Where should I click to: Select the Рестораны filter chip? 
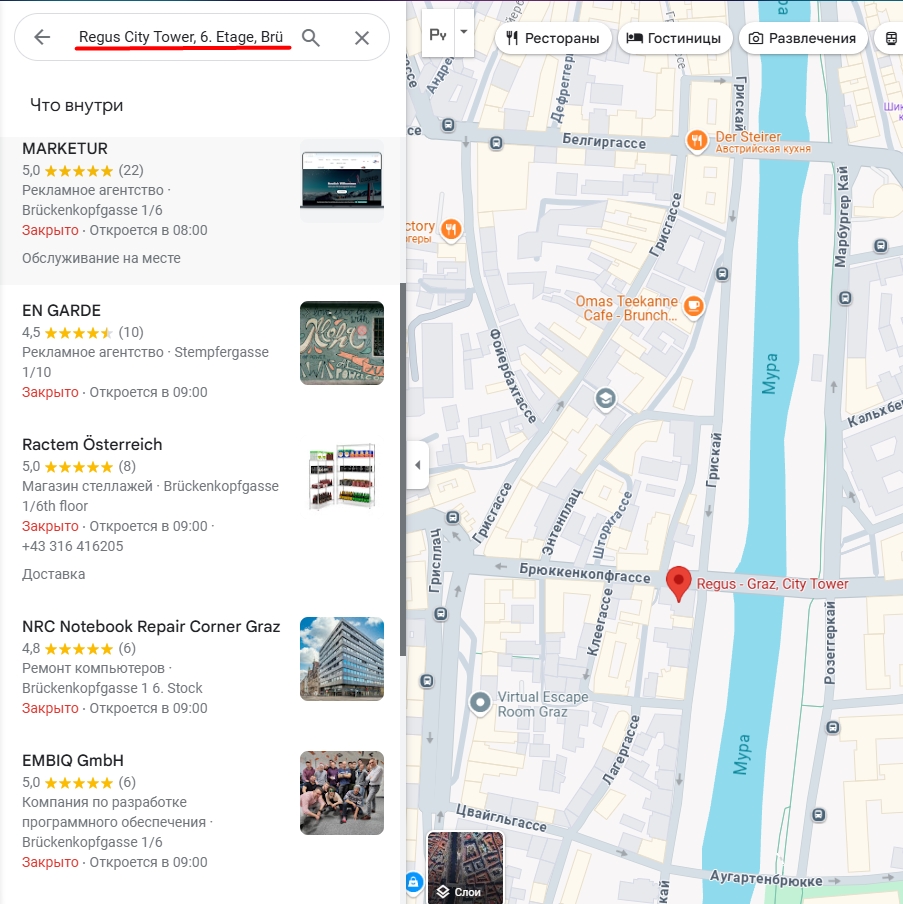tap(553, 39)
